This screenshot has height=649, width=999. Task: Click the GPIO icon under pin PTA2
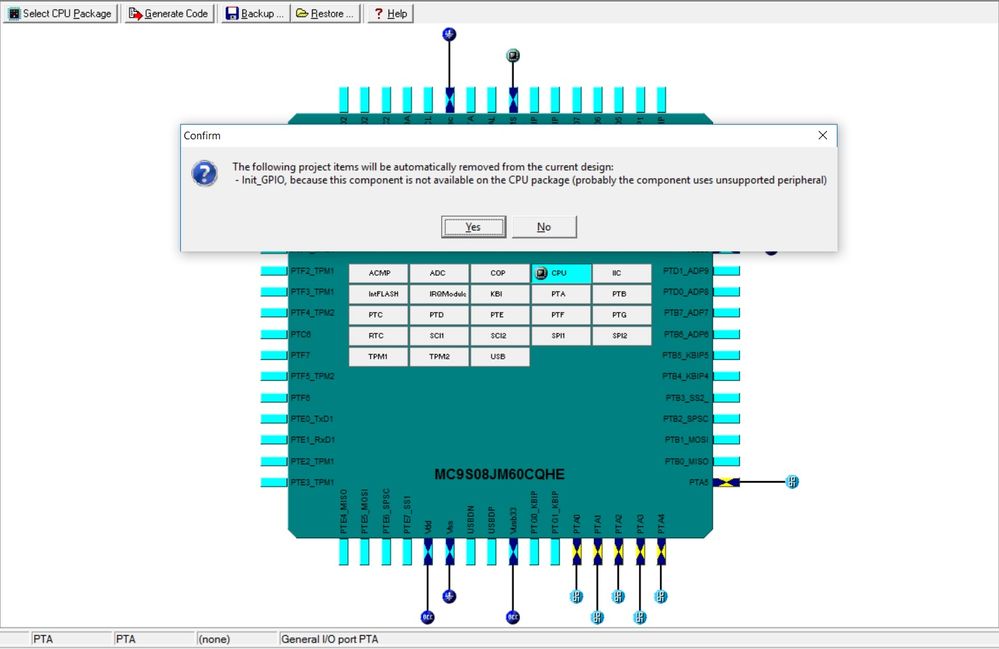[618, 597]
